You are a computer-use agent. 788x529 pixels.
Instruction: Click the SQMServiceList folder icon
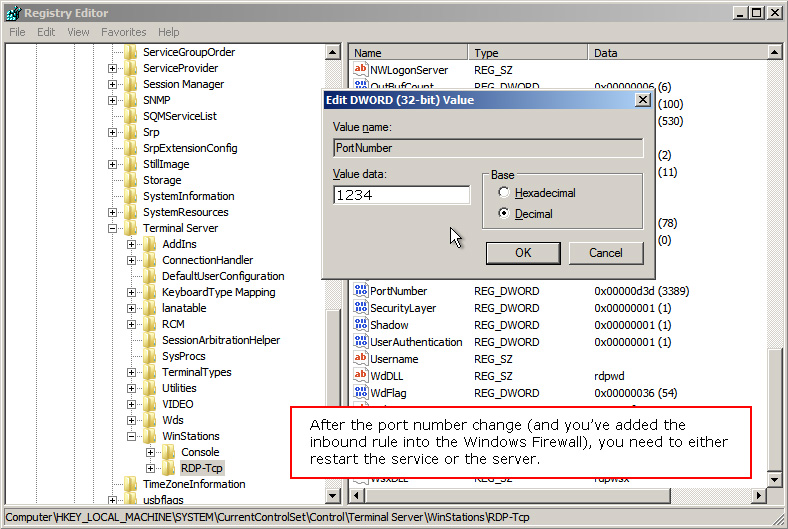coord(131,116)
